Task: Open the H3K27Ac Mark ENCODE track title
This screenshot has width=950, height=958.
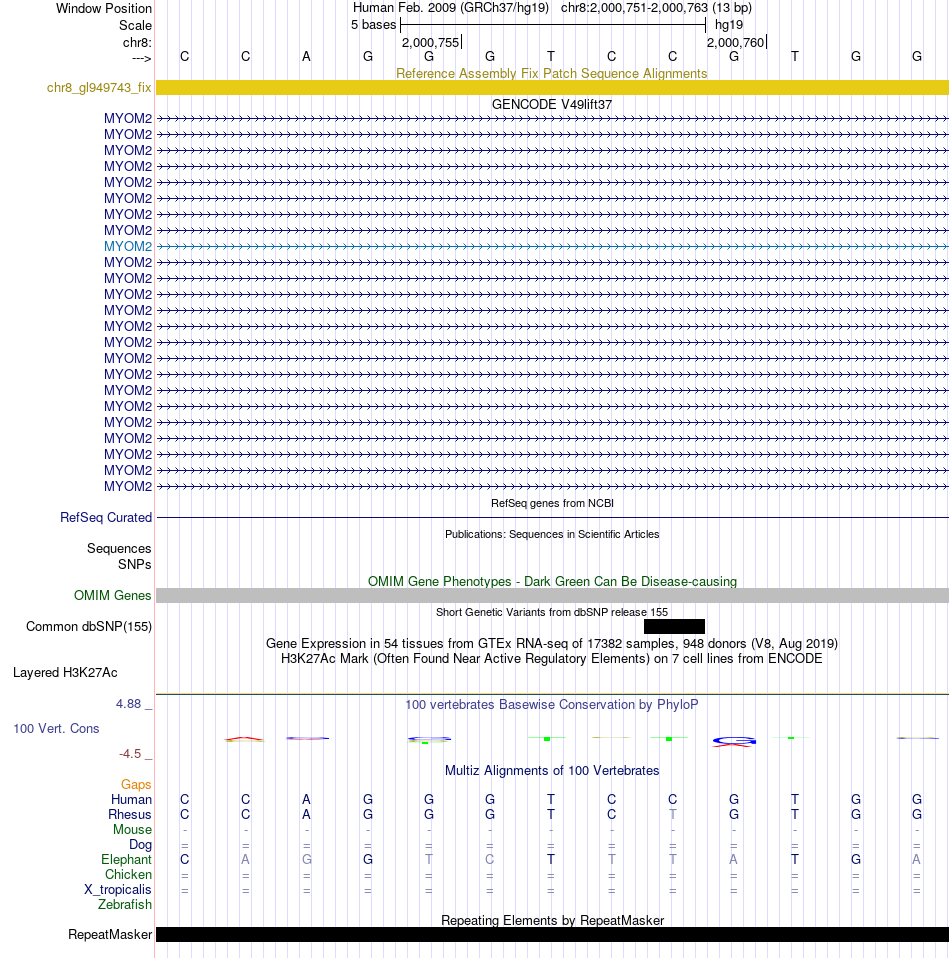Action: (x=552, y=659)
